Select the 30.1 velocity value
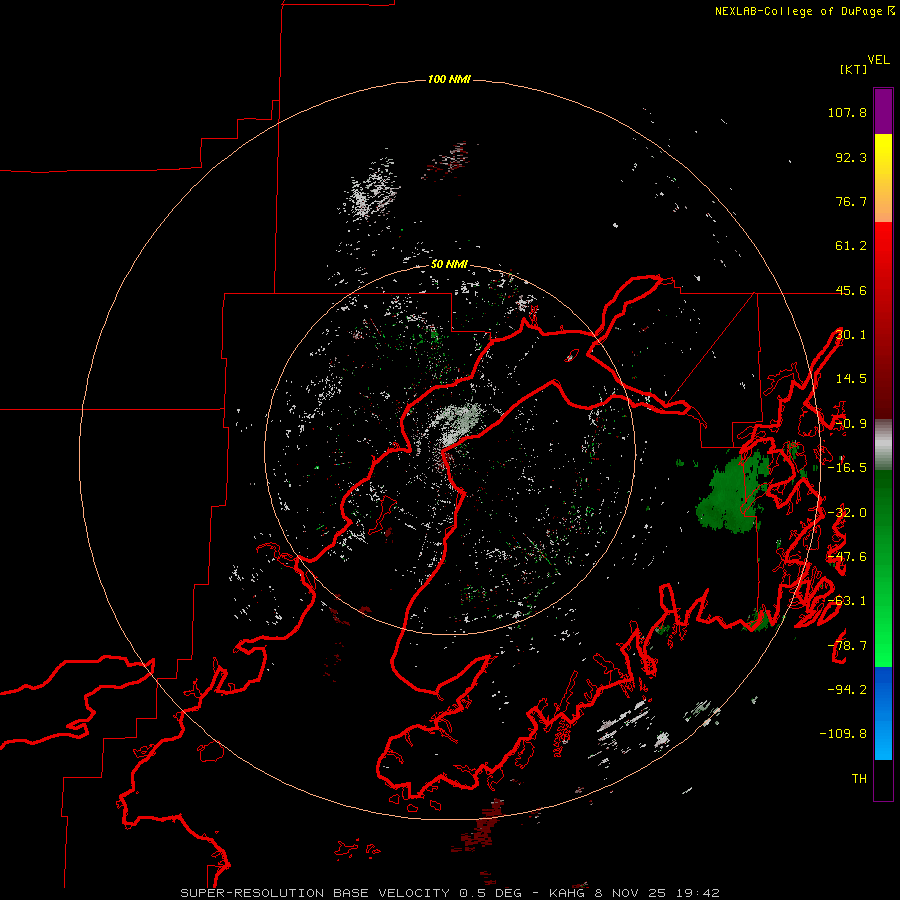The width and height of the screenshot is (900, 900). (851, 335)
